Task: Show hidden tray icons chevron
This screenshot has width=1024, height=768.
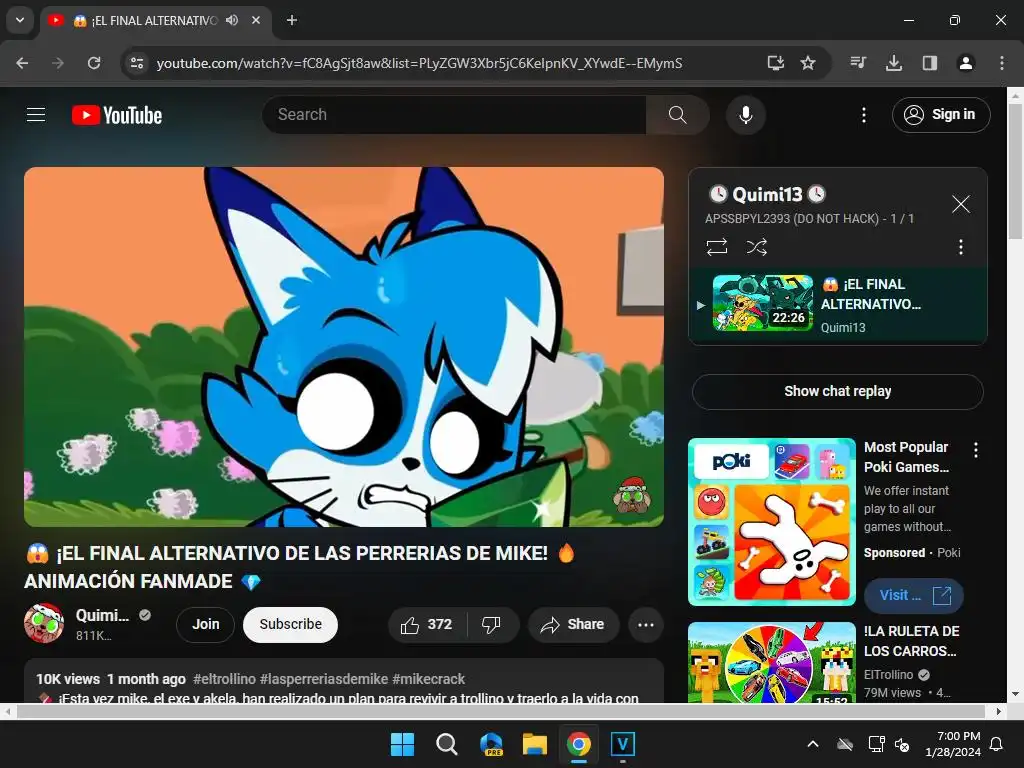Action: 812,744
